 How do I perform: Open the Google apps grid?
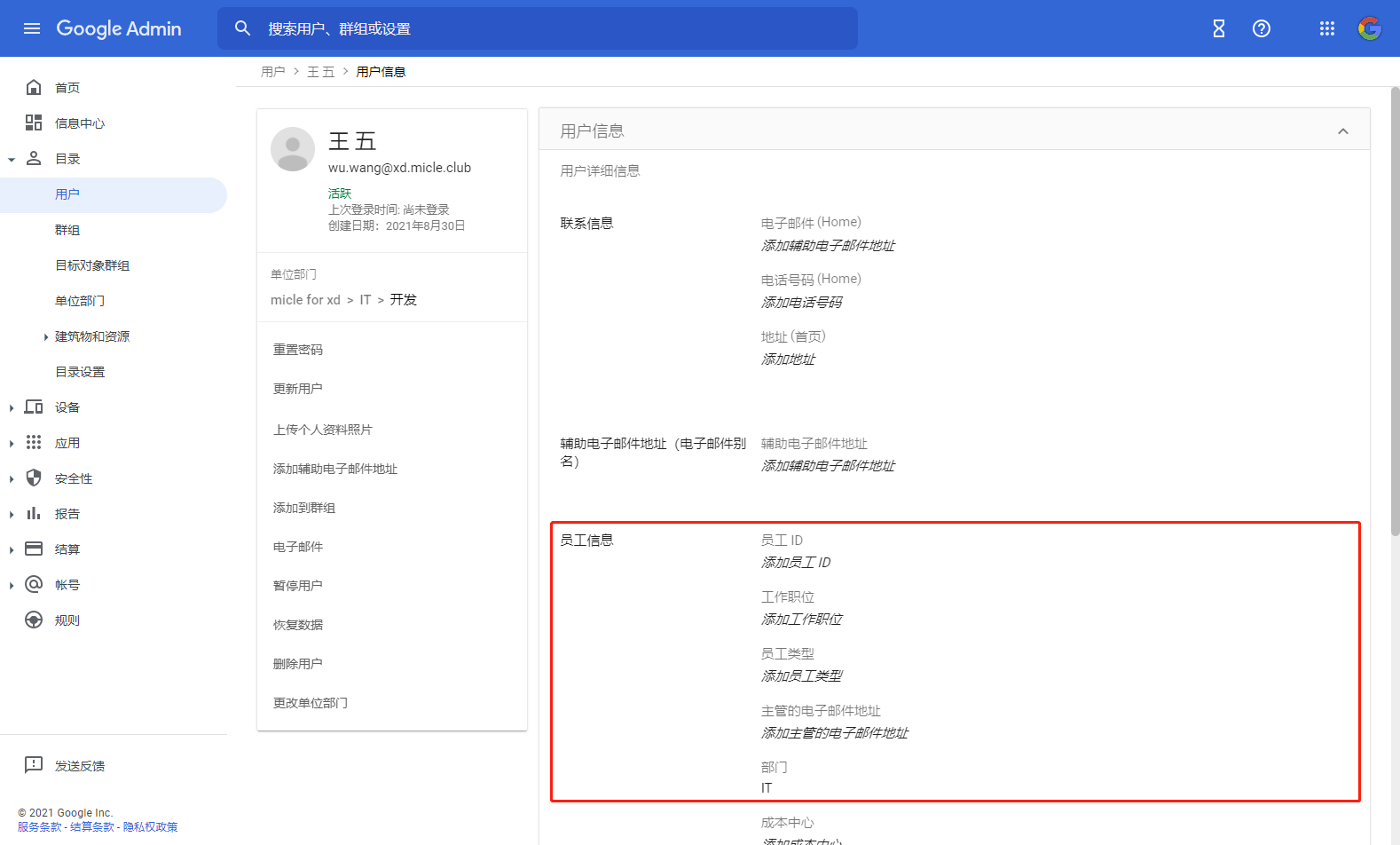pos(1327,28)
